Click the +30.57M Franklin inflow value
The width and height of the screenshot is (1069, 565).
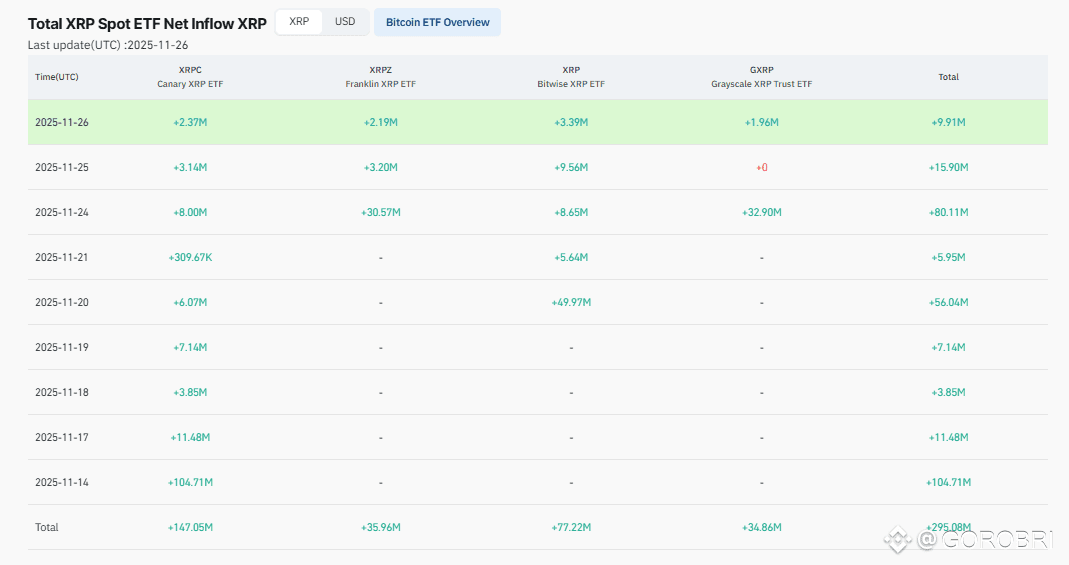pos(380,212)
